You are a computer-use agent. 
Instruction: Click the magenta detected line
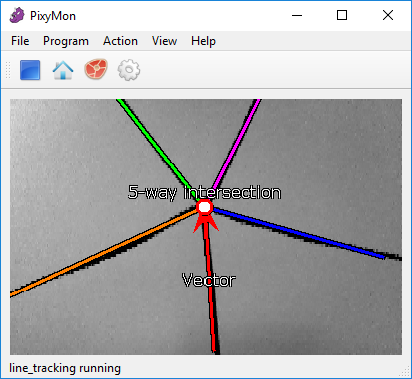coord(236,145)
